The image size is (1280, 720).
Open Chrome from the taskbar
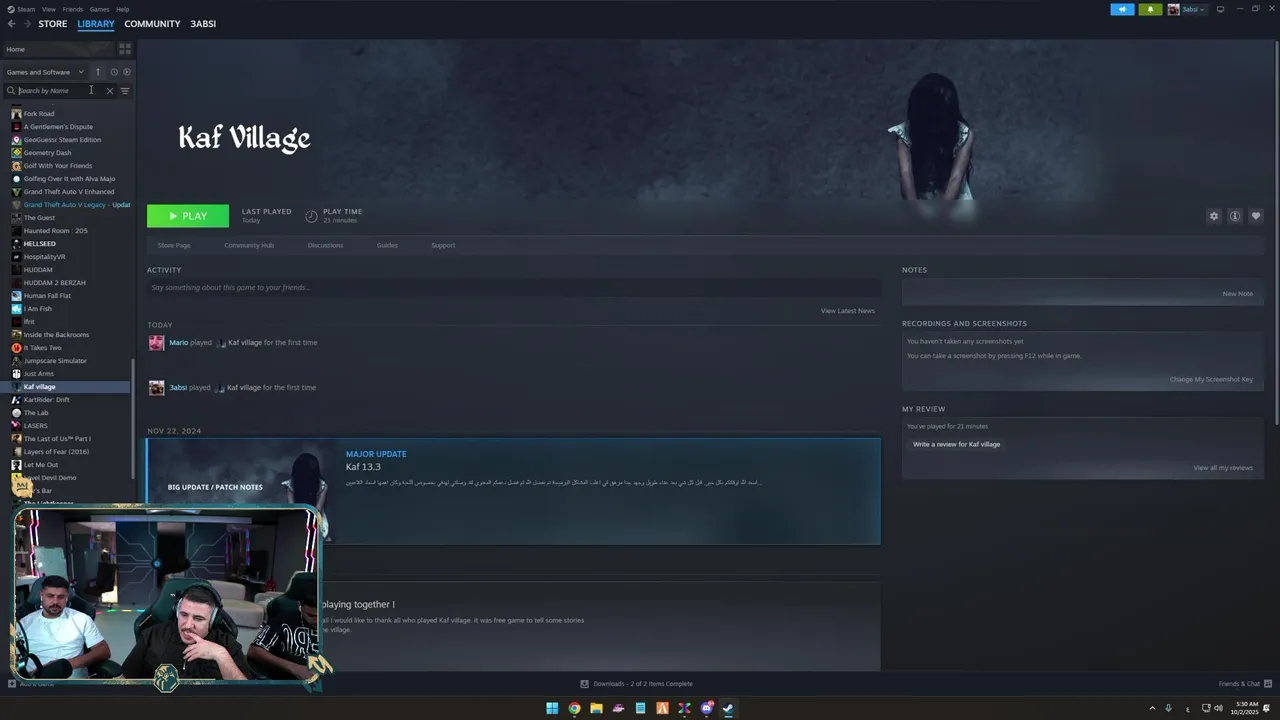coord(574,708)
